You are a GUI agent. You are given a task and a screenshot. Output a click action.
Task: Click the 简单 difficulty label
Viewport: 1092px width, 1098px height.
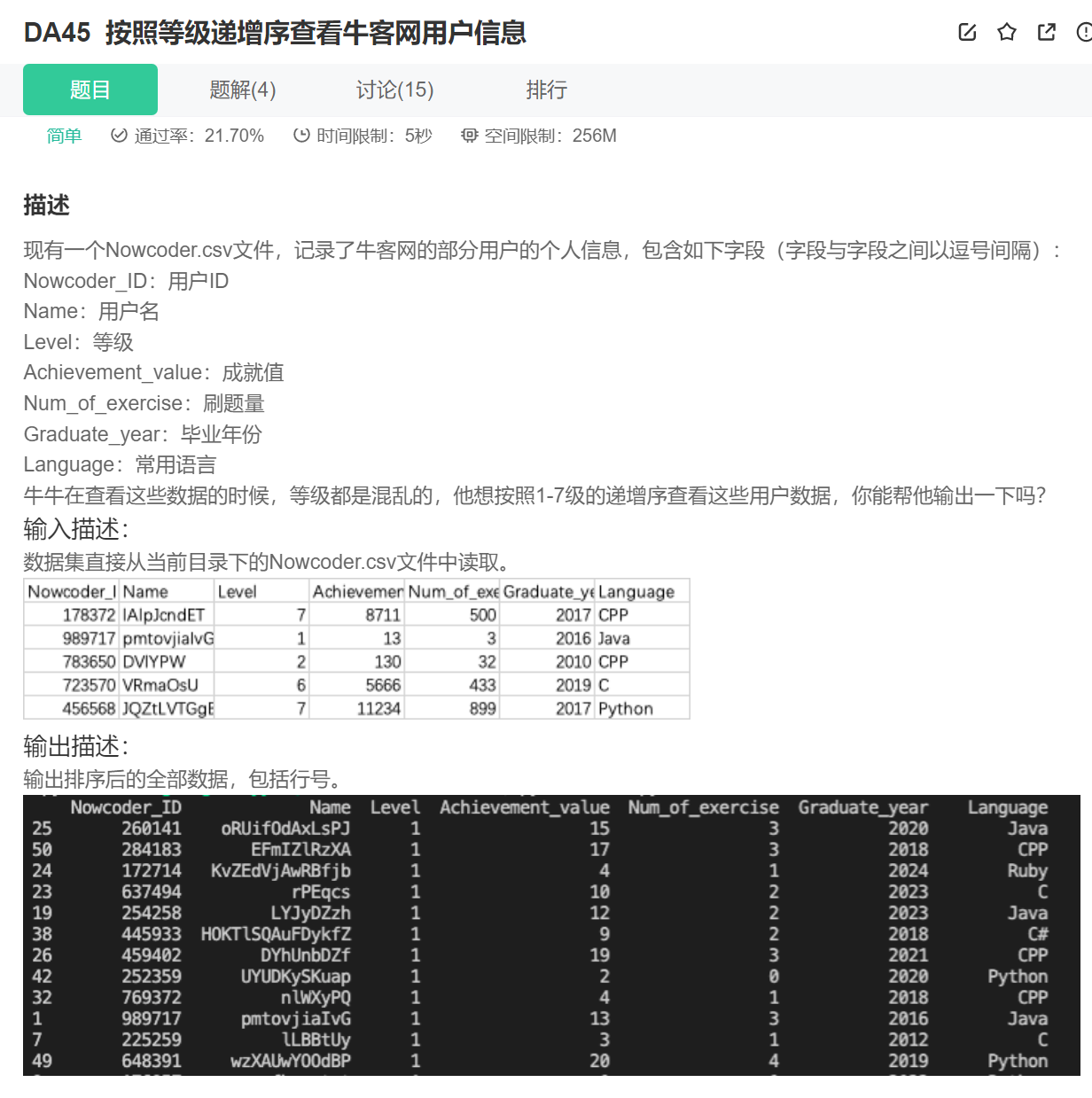point(64,136)
